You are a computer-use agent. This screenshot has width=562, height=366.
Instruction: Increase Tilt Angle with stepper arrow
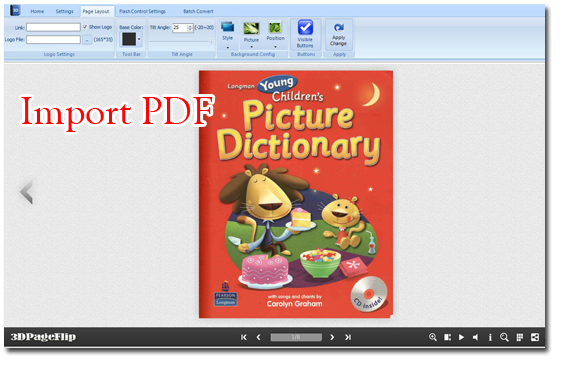coord(190,26)
